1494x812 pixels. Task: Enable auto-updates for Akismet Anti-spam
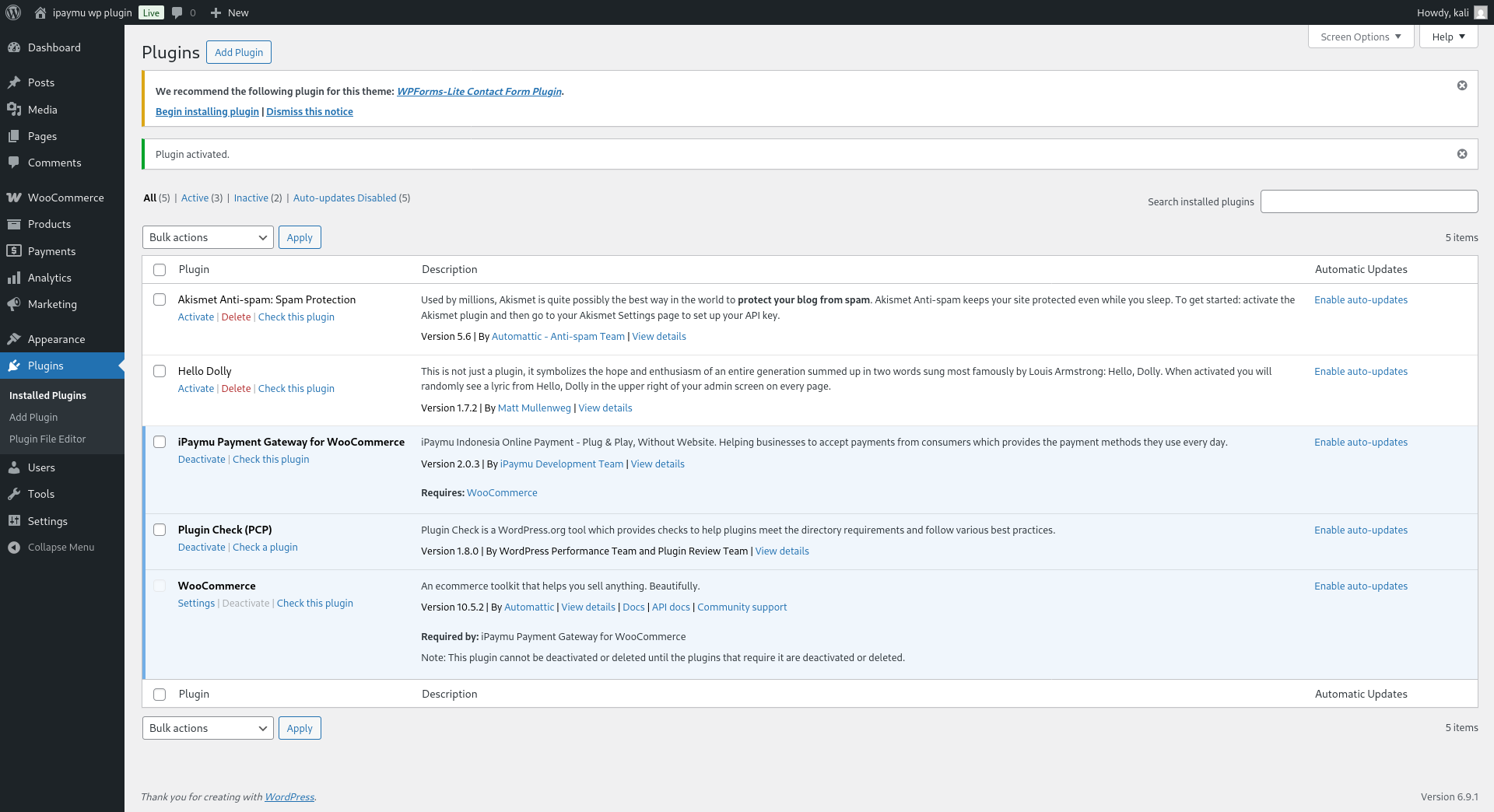click(x=1361, y=299)
